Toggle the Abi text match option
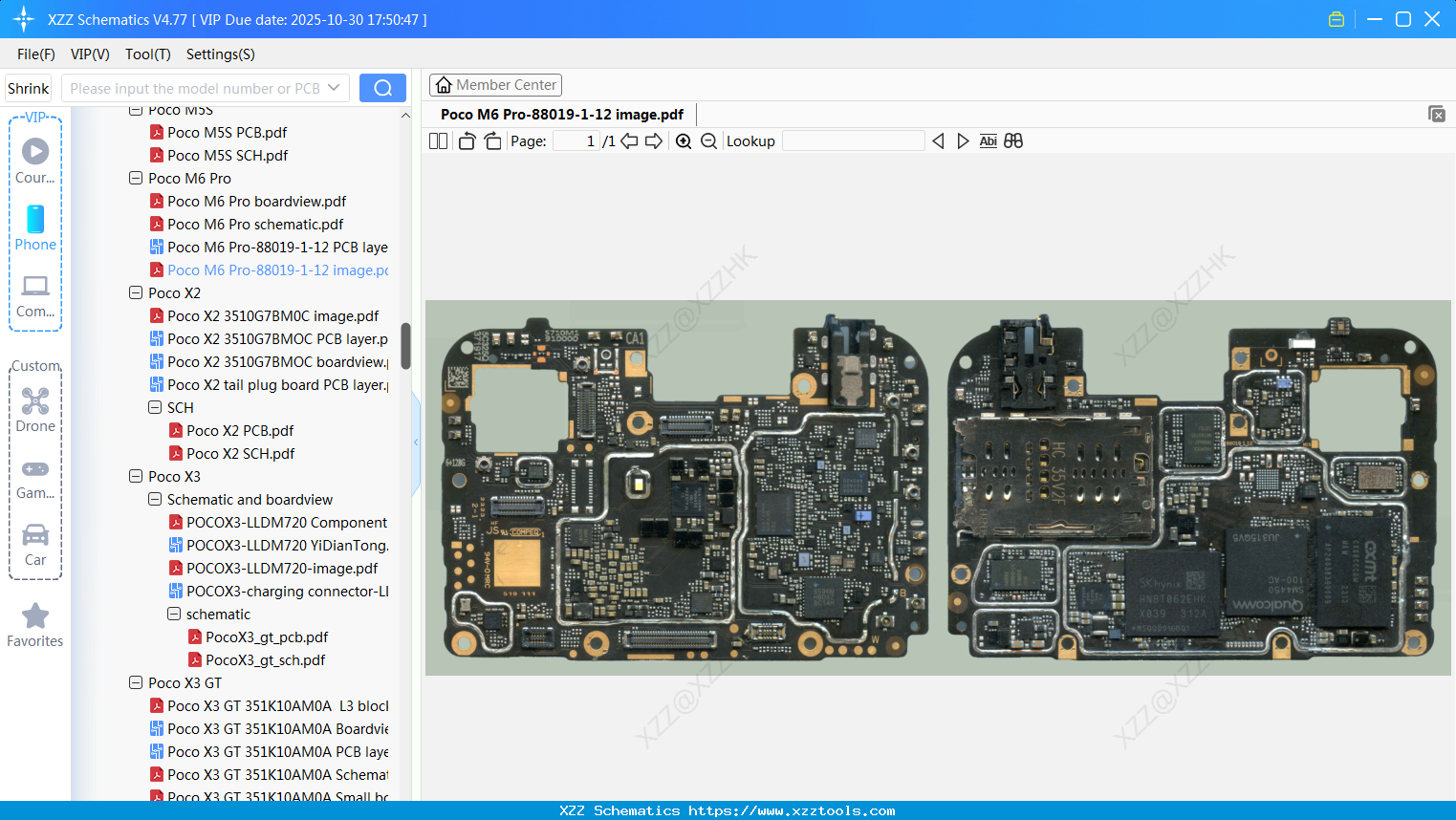 point(989,141)
